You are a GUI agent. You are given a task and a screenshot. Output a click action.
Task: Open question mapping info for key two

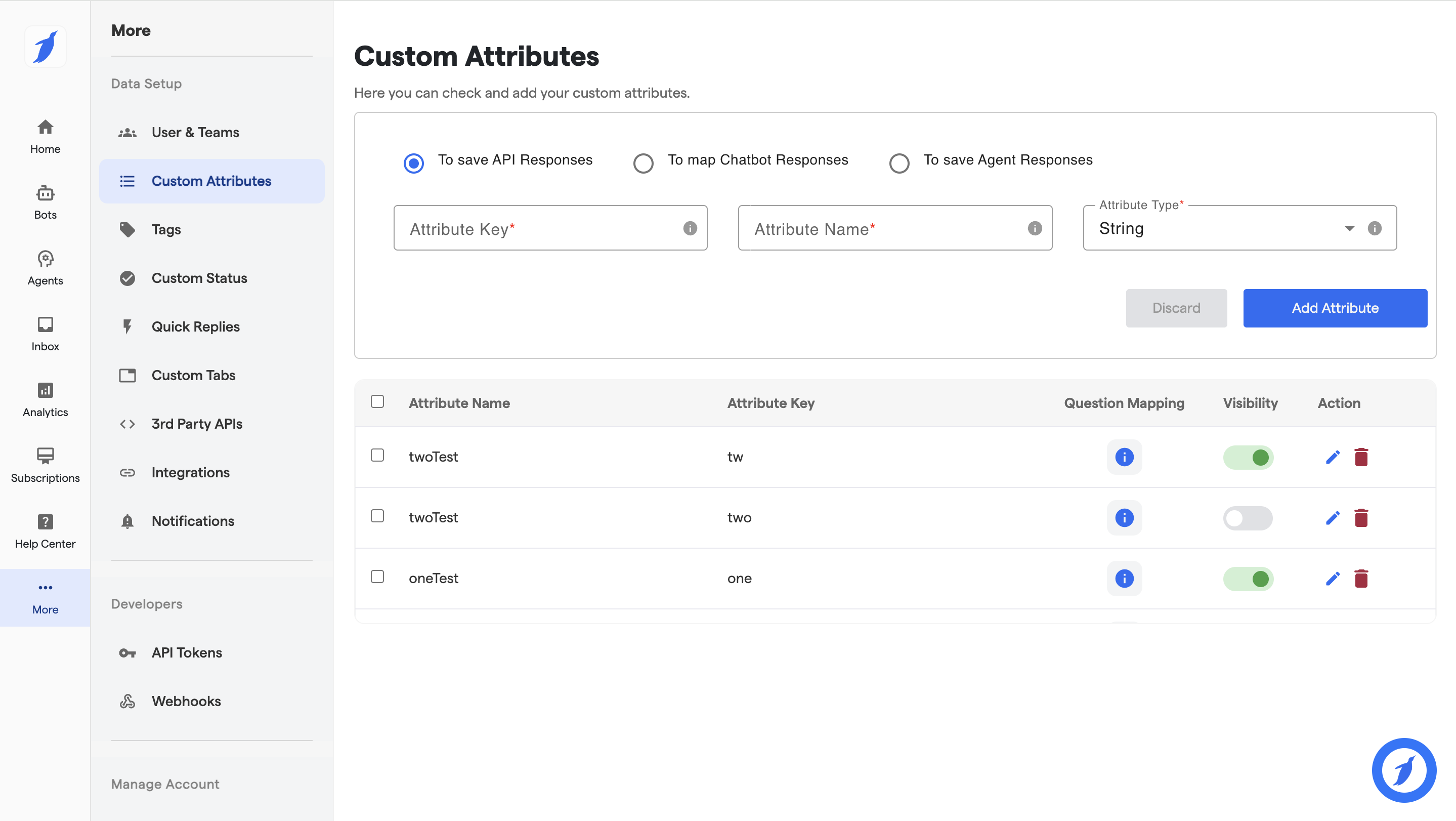tap(1124, 517)
